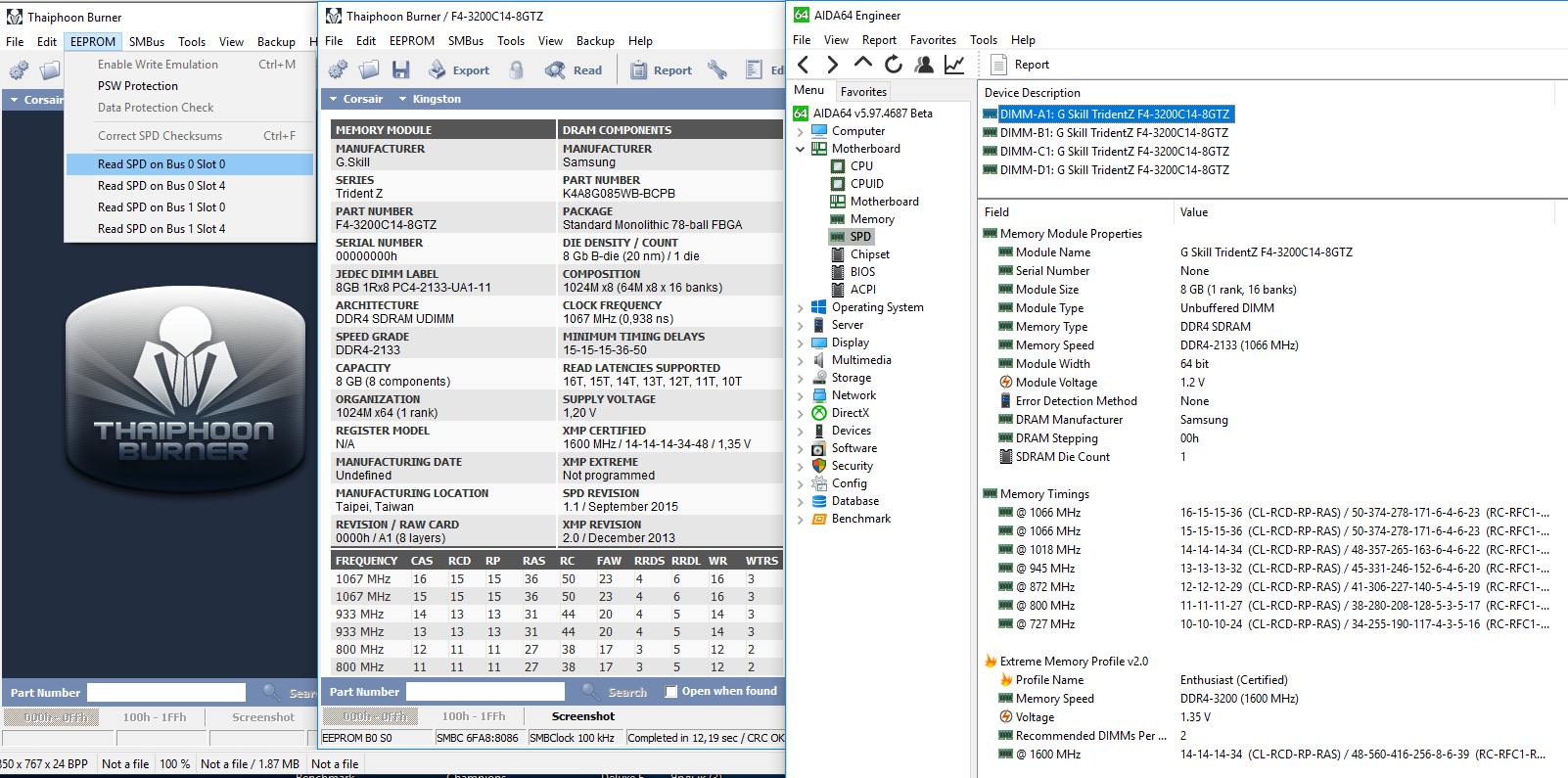The image size is (1568, 778).
Task: Click the Part Number field in the left Thaiphoon Burner window
Action: tap(166, 693)
